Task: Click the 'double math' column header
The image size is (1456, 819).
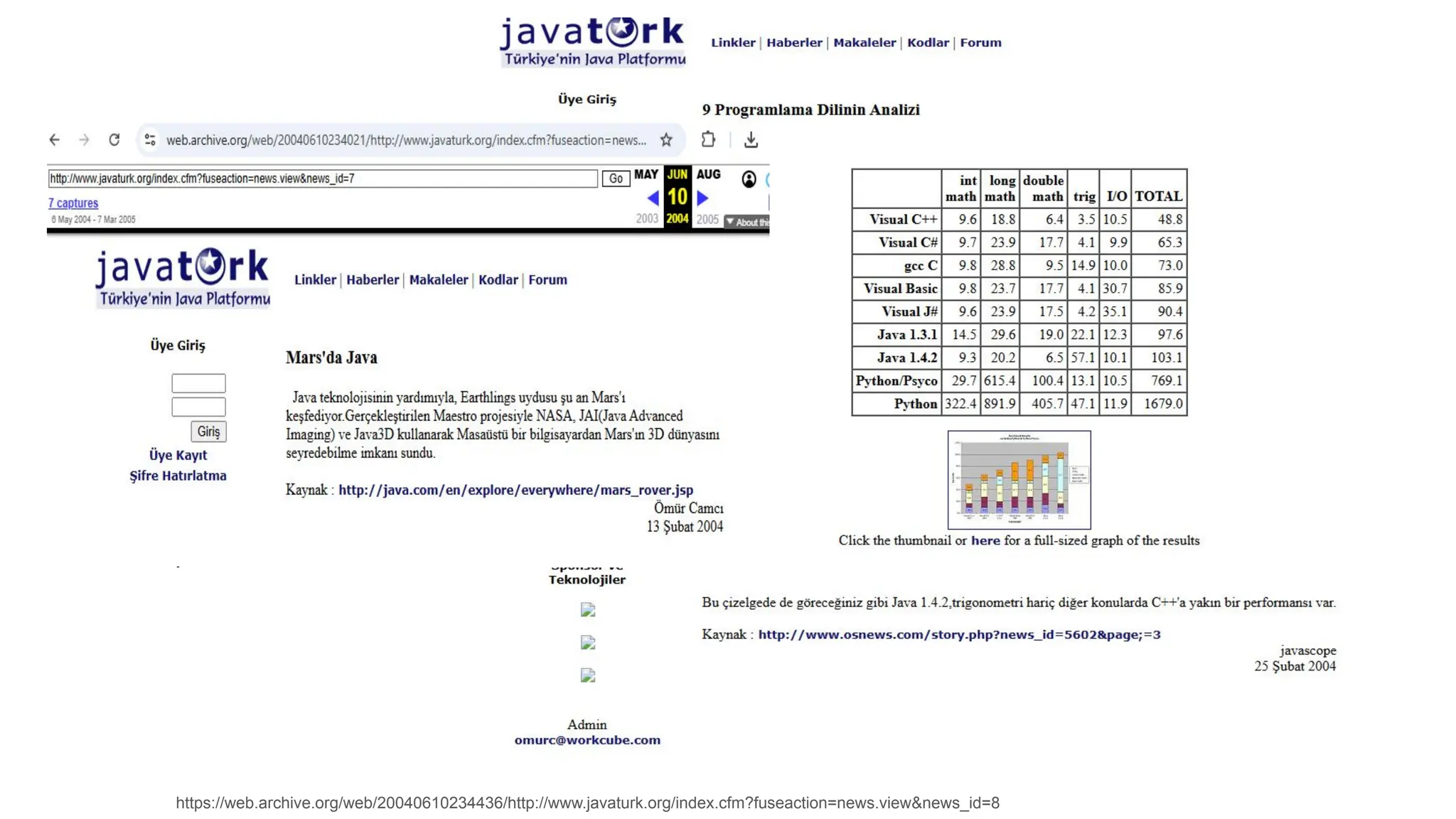Action: click(1043, 189)
